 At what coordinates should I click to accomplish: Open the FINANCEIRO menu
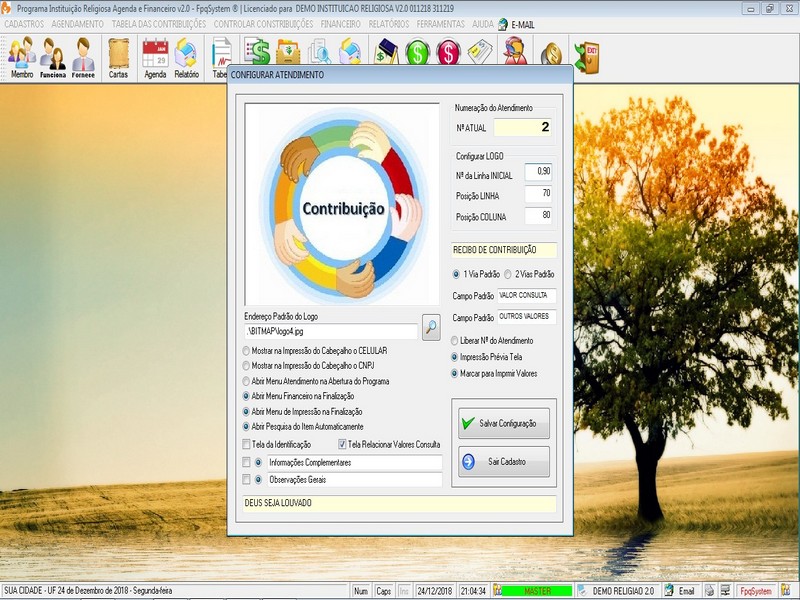pyautogui.click(x=341, y=24)
